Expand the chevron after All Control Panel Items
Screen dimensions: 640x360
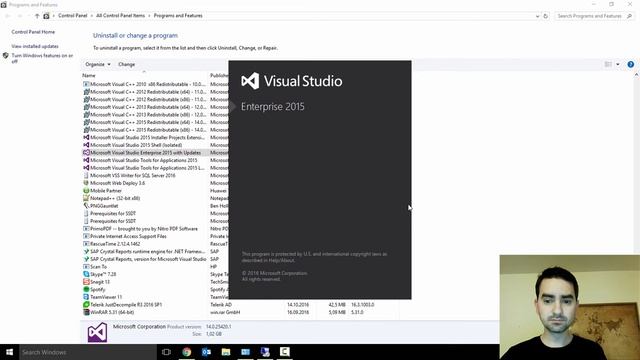[149, 16]
